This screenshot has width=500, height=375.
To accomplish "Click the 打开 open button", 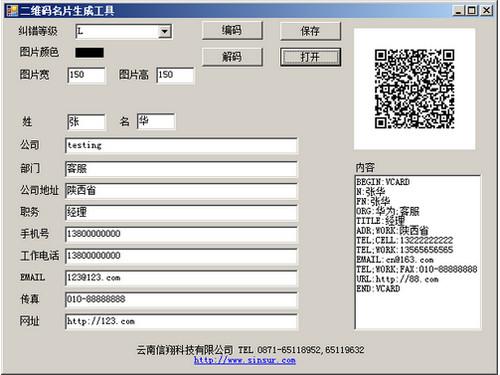I will (310, 57).
